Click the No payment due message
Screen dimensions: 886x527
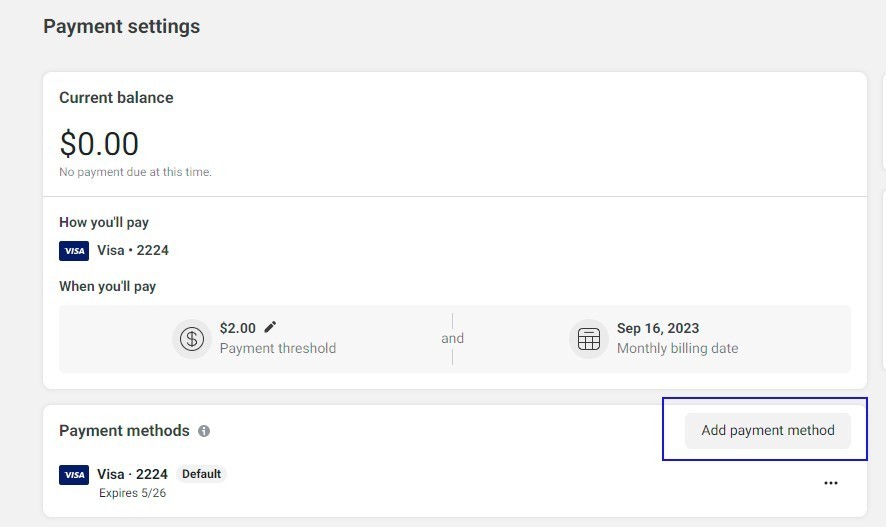click(135, 172)
